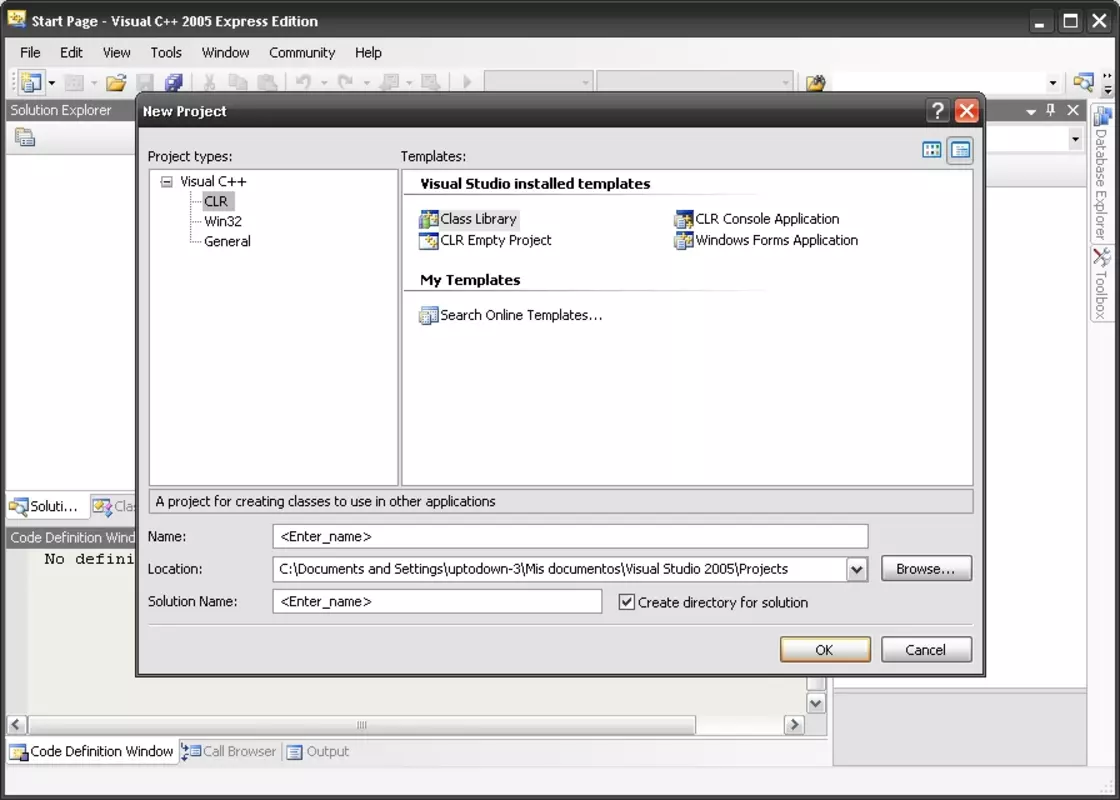The height and width of the screenshot is (800, 1120).
Task: Click the Solution Explorer toolbar icon at far right
Action: coord(1083,82)
